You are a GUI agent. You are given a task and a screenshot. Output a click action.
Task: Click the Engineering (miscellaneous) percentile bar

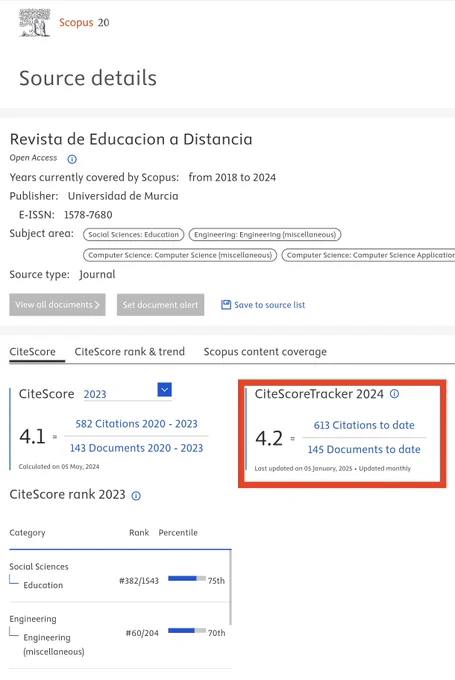pos(187,631)
